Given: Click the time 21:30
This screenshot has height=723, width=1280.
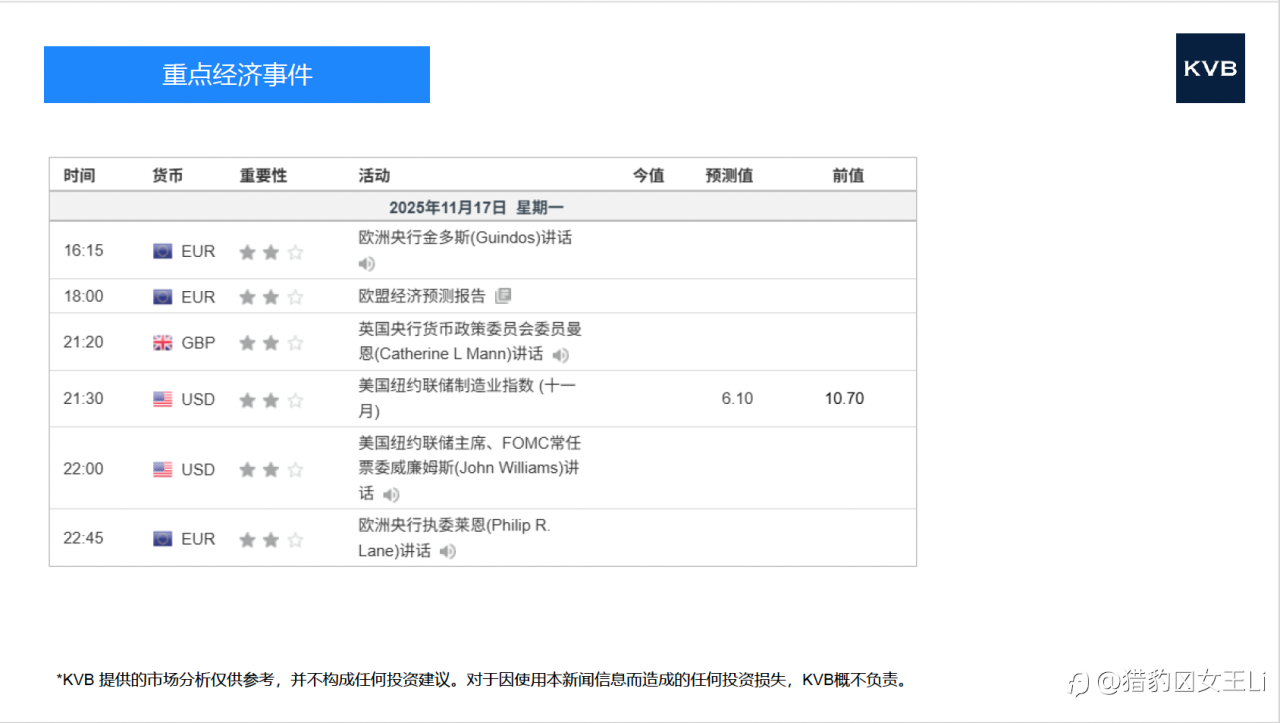Looking at the screenshot, I should tap(84, 399).
